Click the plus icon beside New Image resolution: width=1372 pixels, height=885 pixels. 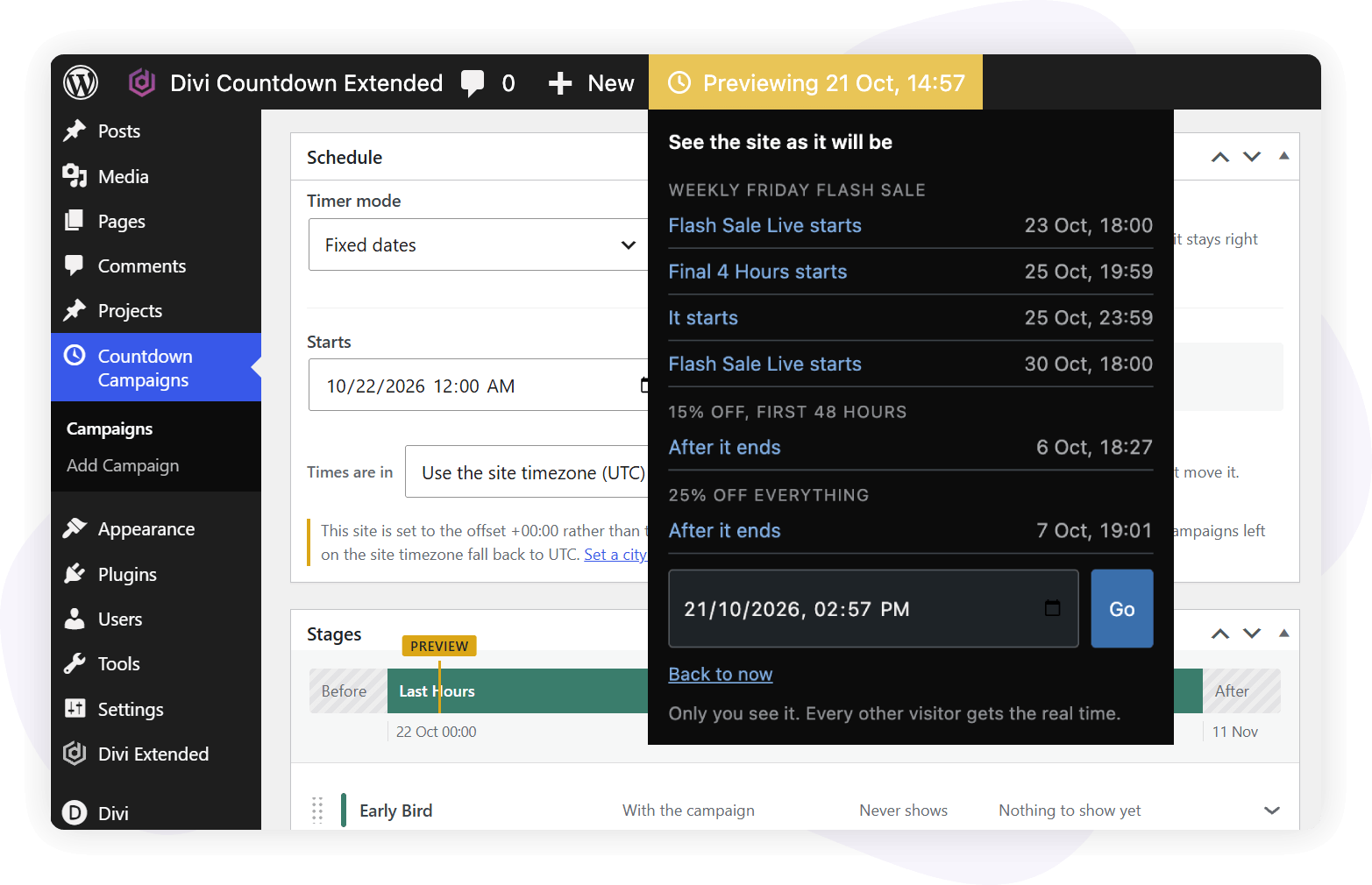click(x=560, y=83)
